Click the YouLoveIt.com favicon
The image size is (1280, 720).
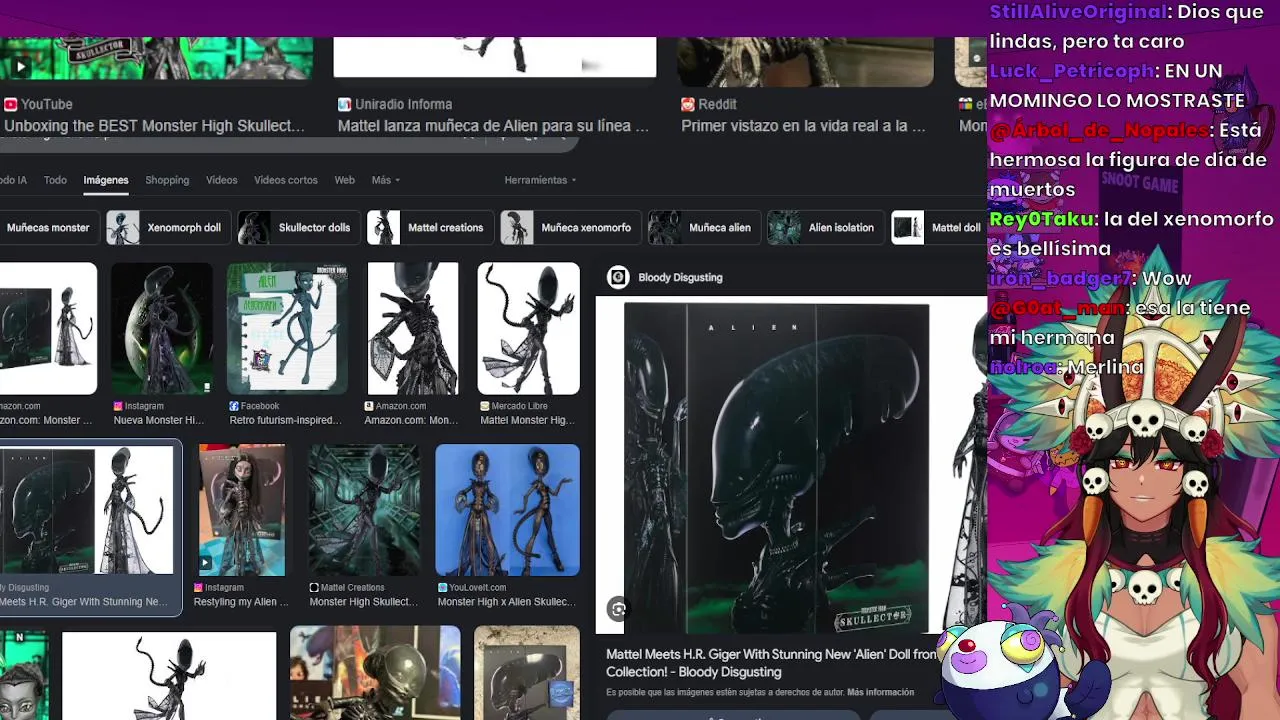point(442,588)
